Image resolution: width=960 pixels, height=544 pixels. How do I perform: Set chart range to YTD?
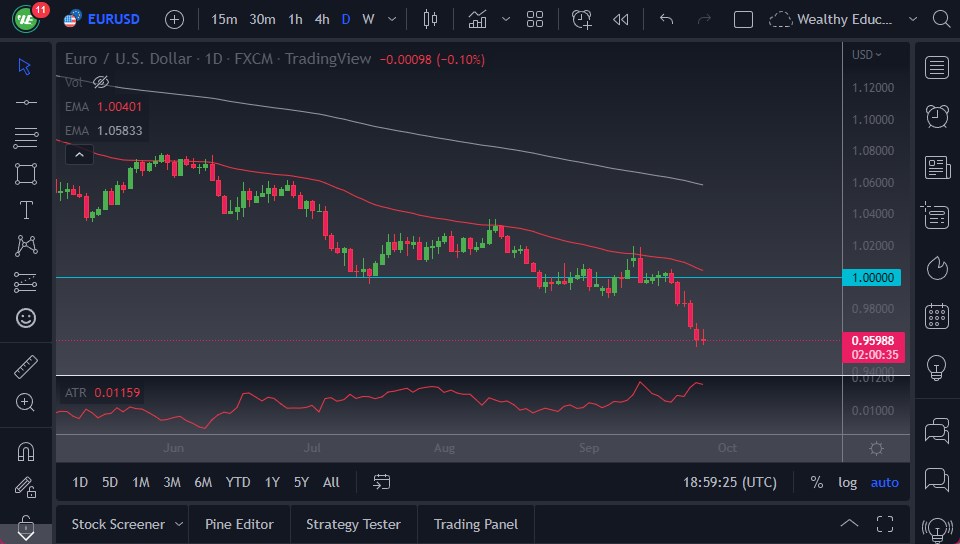click(x=238, y=482)
